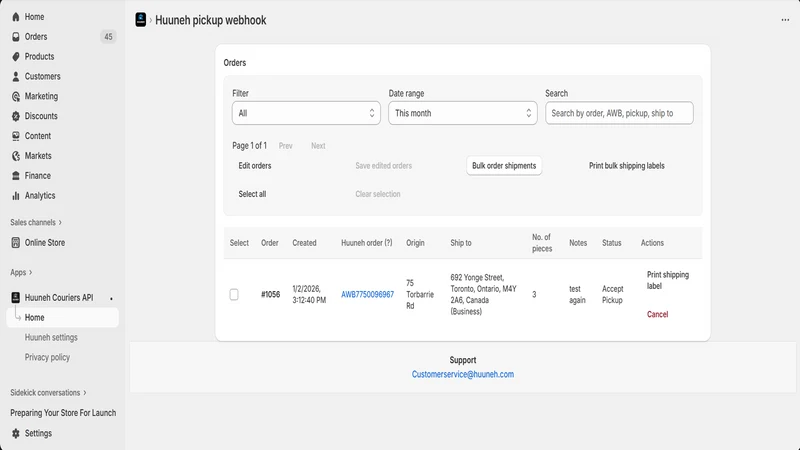Click the Accept Pickup status cell
Image resolution: width=800 pixels, height=450 pixels.
pos(612,294)
